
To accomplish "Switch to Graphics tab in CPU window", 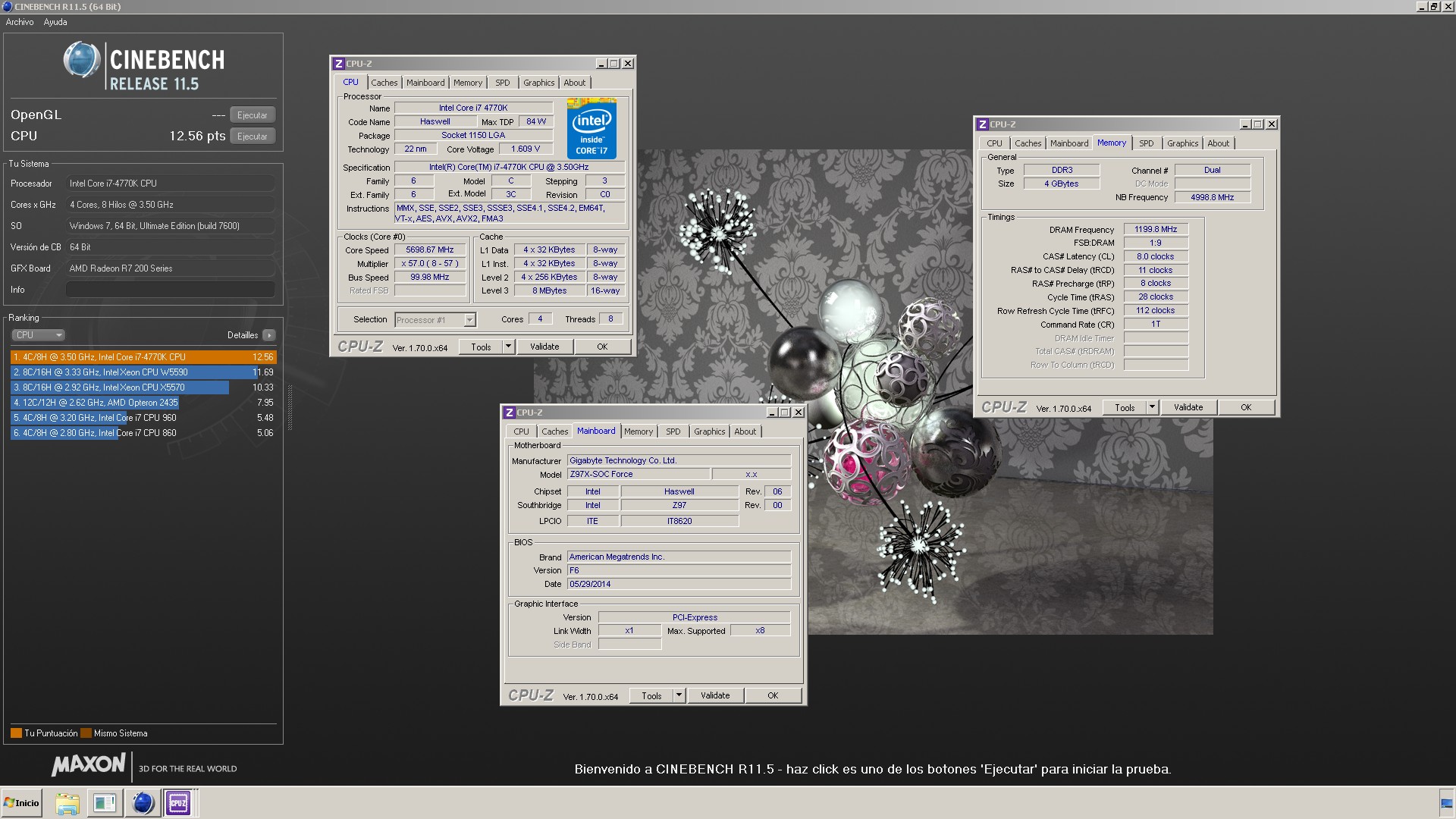I will [x=539, y=83].
